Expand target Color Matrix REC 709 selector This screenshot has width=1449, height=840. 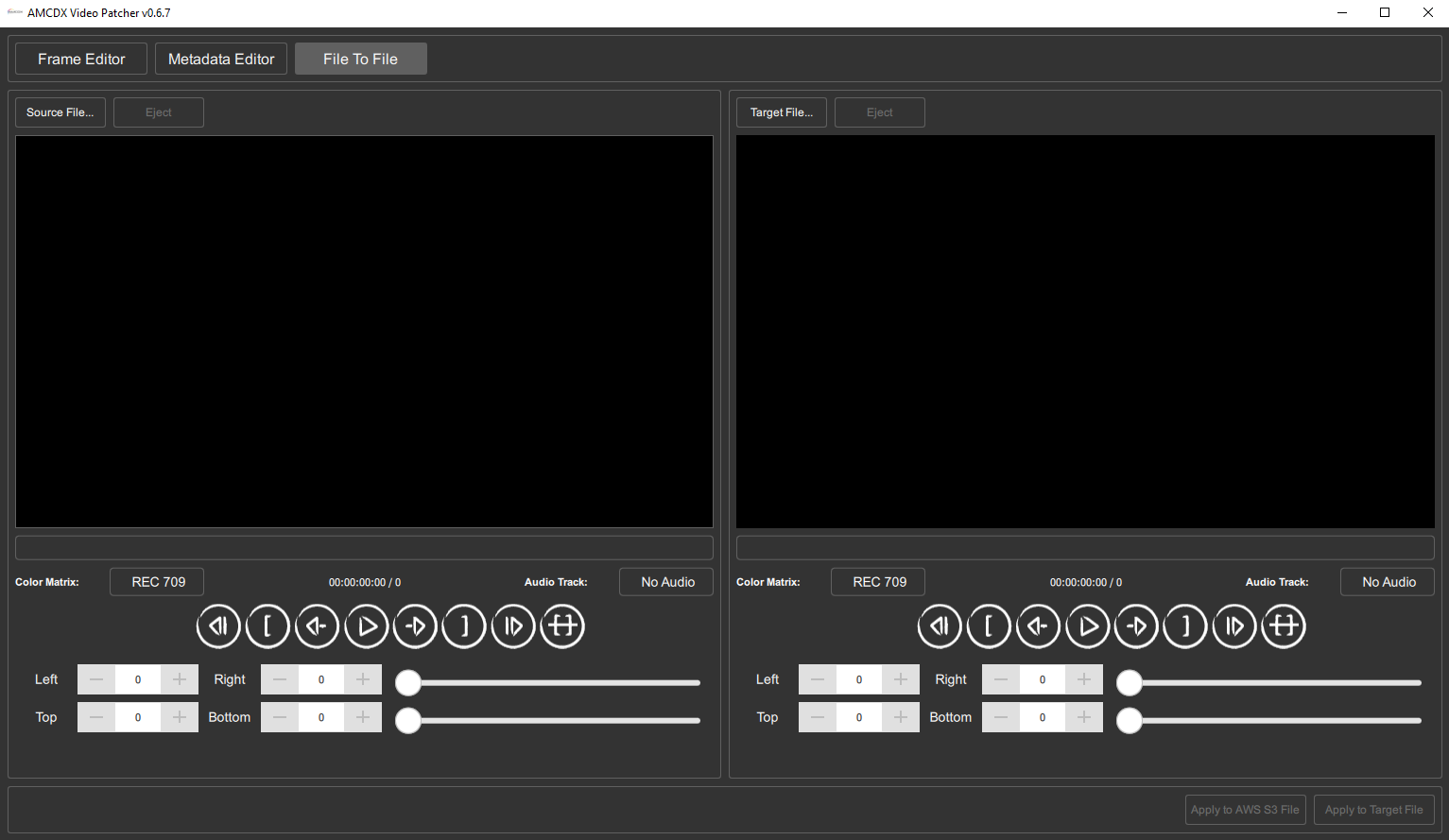(878, 582)
